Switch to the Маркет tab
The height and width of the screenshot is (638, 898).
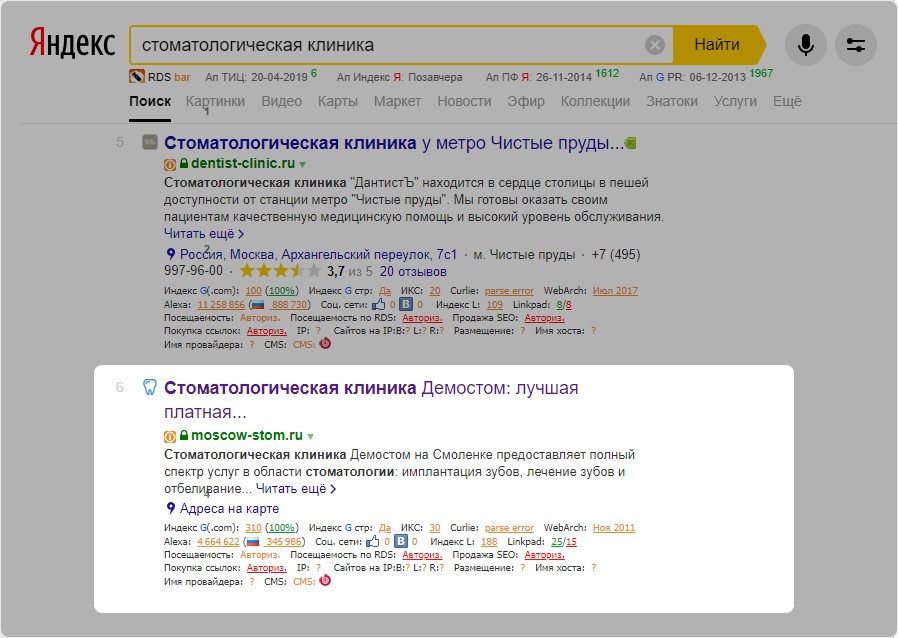pyautogui.click(x=397, y=101)
